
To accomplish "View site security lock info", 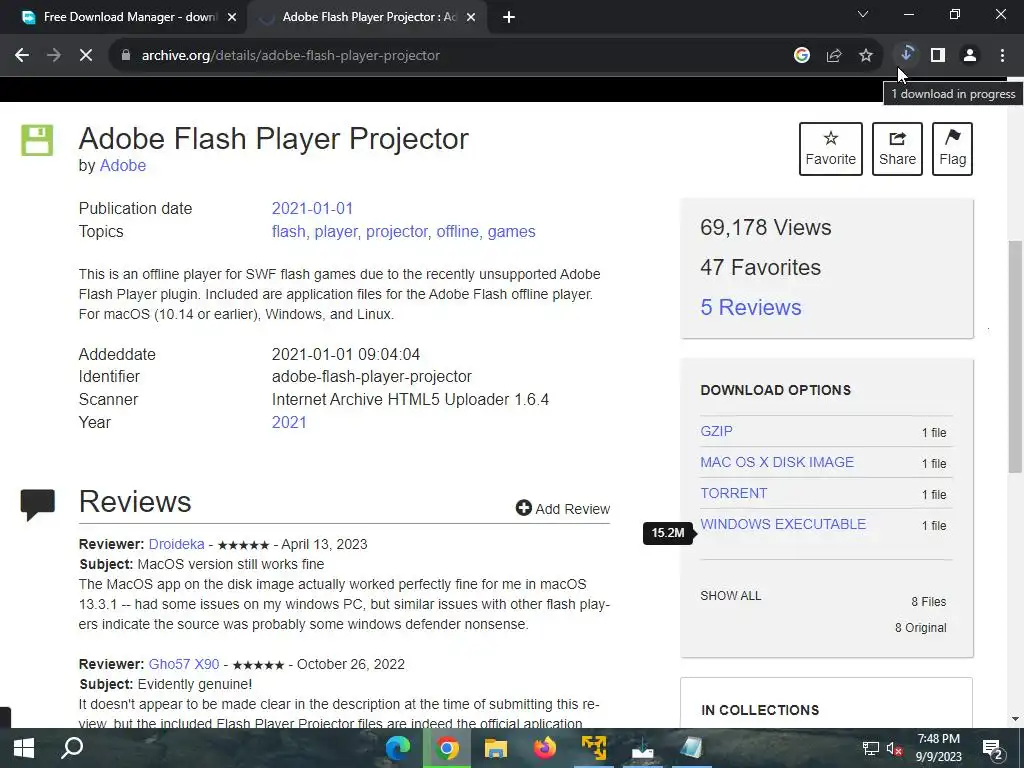I will [x=125, y=56].
